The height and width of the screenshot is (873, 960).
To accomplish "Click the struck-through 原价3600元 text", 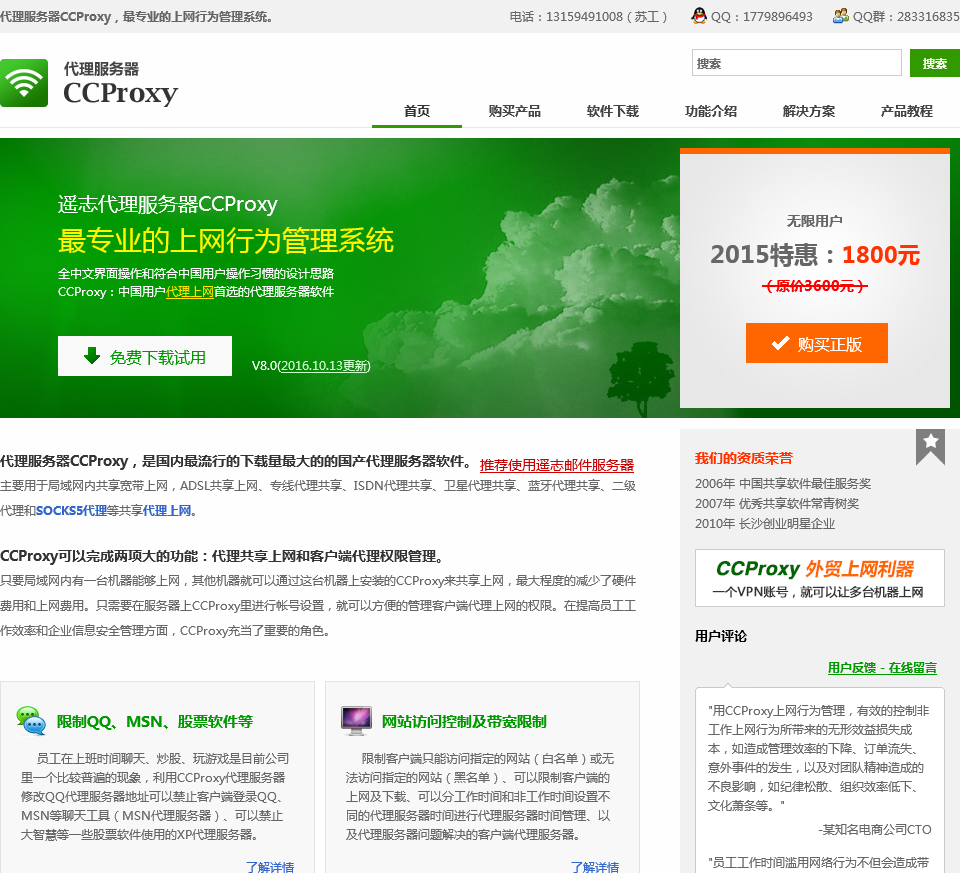I will 815,286.
